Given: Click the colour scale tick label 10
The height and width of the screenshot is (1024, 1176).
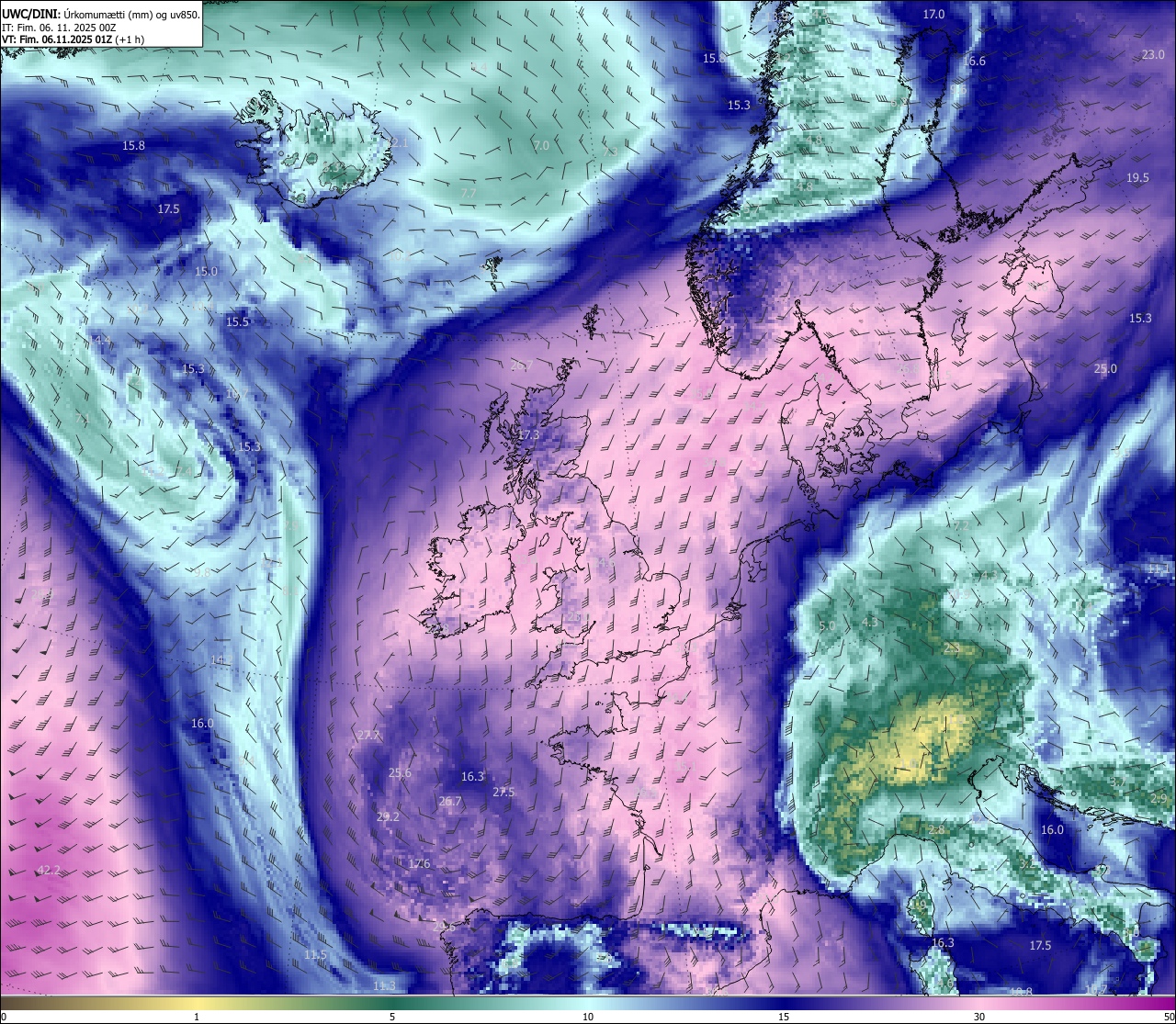Looking at the screenshot, I should (x=588, y=1017).
